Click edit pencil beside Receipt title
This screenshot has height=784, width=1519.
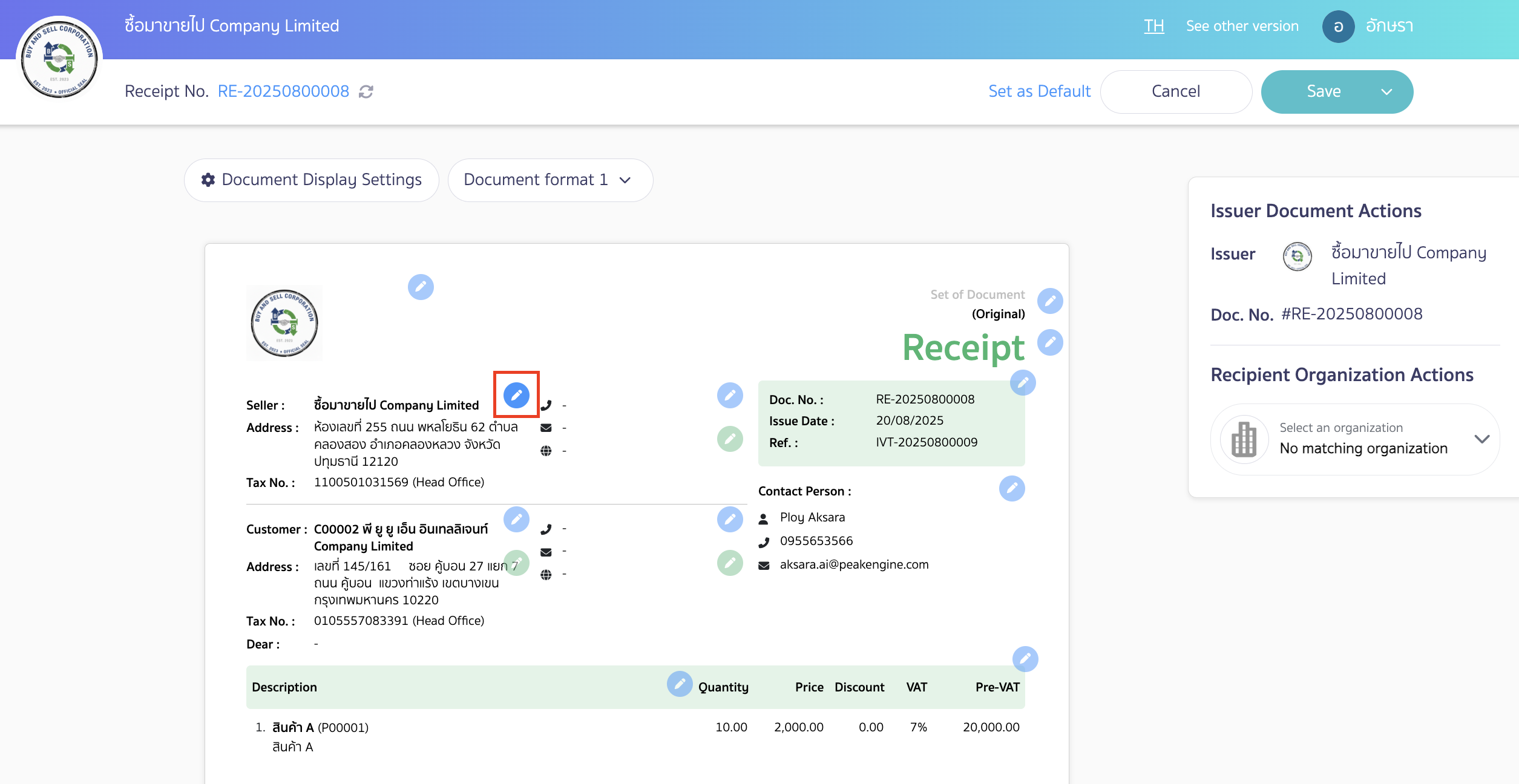[1050, 343]
